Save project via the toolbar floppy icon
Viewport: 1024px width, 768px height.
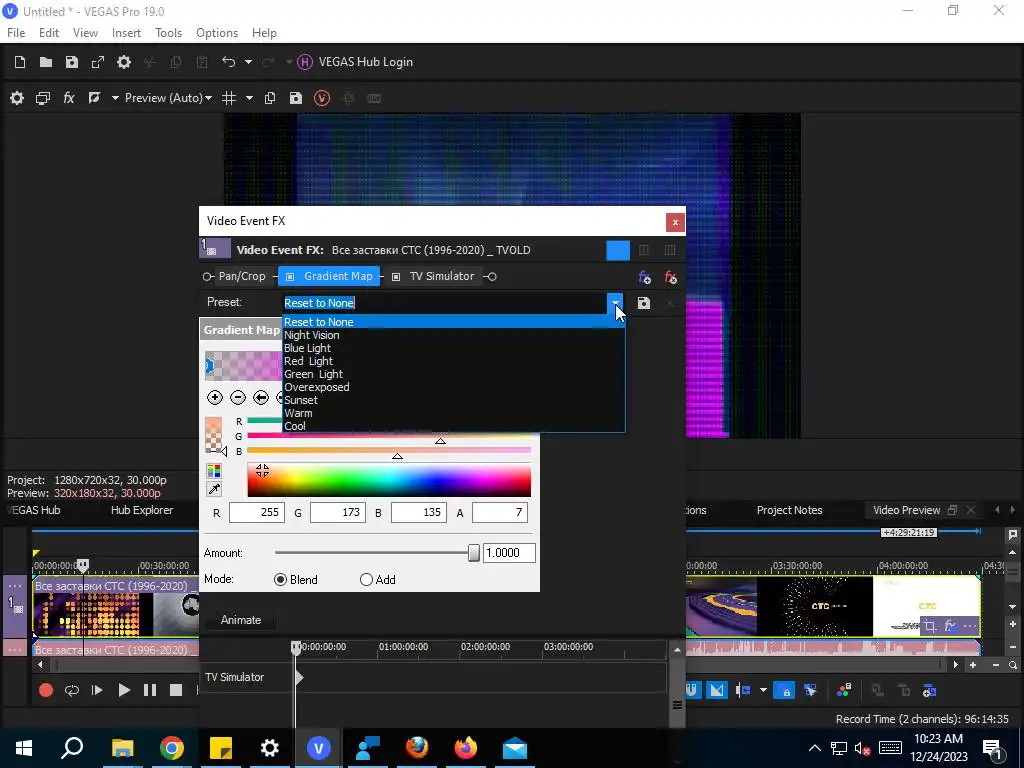tap(72, 62)
